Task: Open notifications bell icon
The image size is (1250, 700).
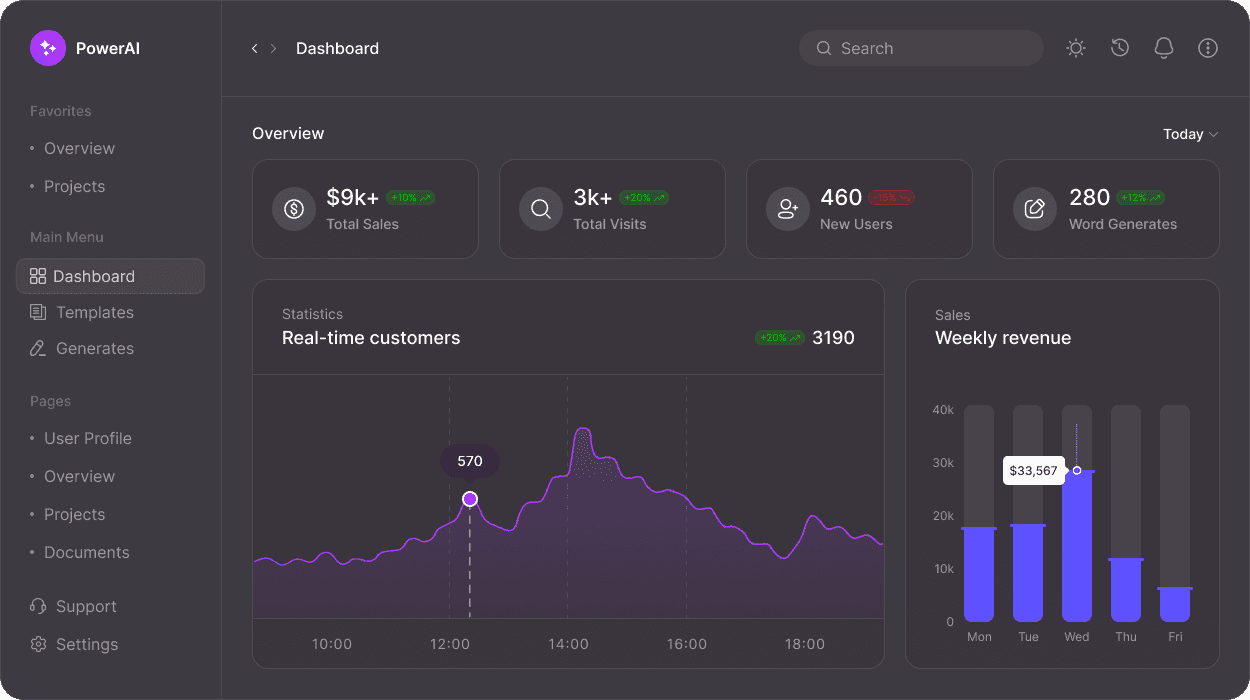Action: click(1163, 48)
